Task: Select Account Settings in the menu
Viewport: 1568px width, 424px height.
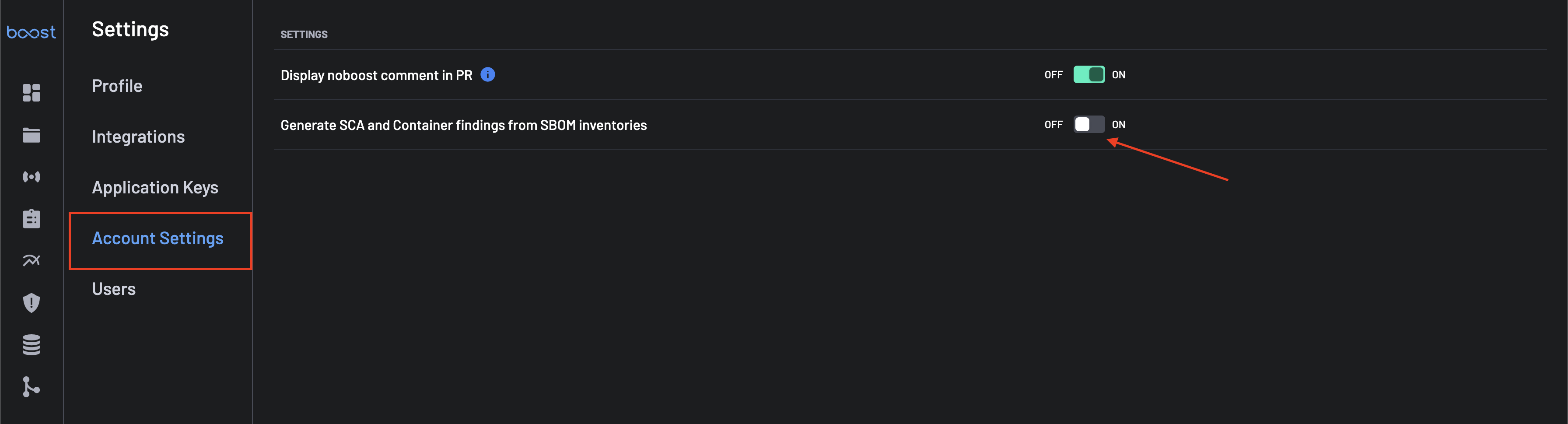Action: pyautogui.click(x=157, y=238)
